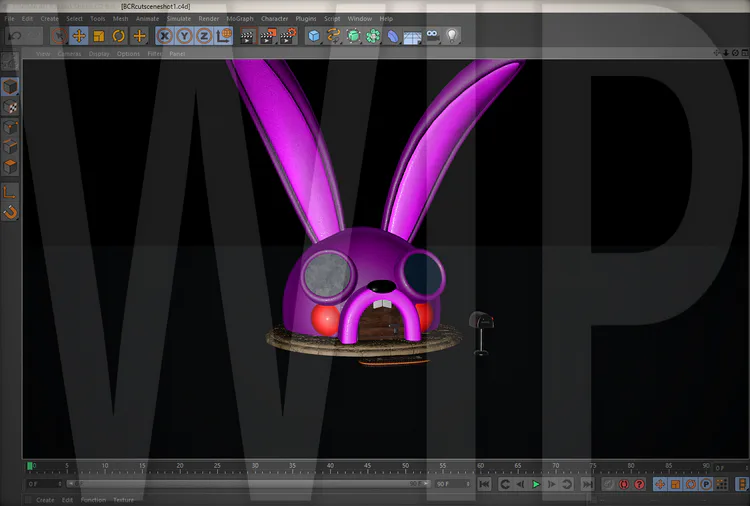Open the generators subdivision surface icon

tap(353, 36)
